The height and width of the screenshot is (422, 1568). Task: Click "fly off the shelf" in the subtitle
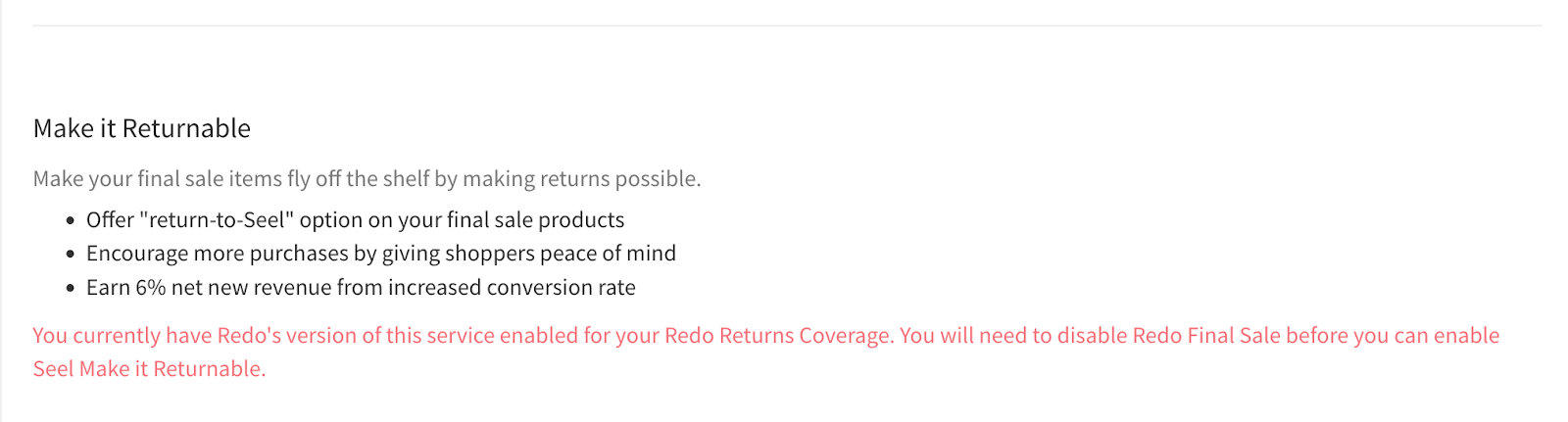[x=358, y=179]
